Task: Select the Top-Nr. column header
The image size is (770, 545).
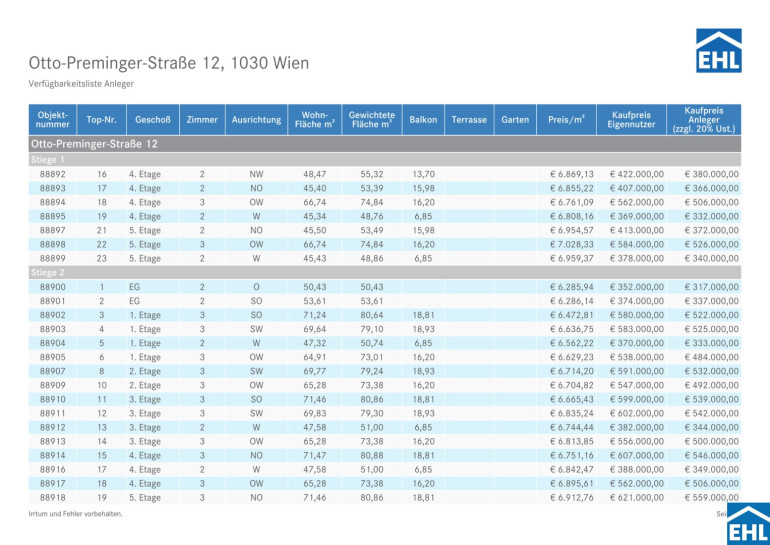Action: click(102, 119)
